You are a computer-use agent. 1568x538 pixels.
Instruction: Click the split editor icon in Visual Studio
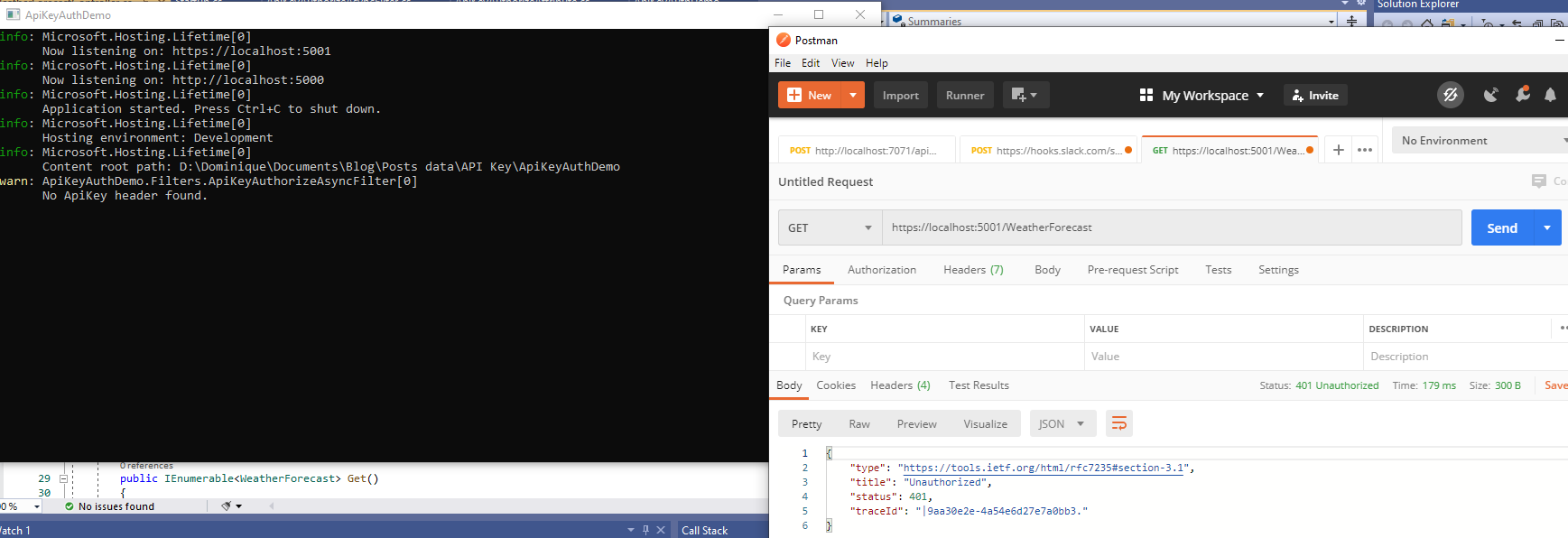coord(1351,20)
